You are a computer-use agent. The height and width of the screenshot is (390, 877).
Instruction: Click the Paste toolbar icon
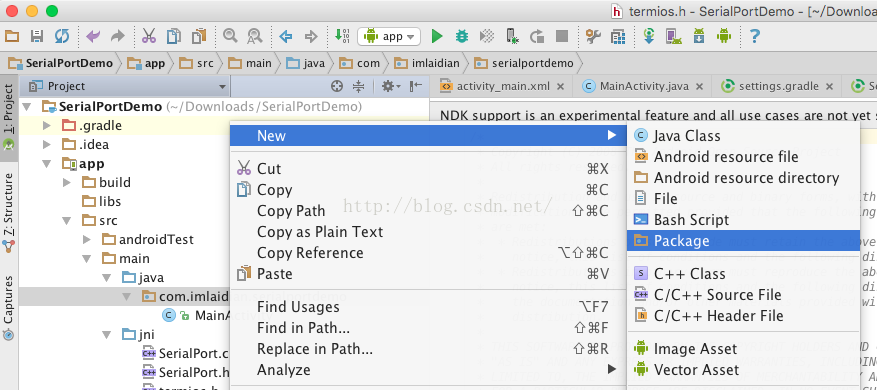click(199, 37)
